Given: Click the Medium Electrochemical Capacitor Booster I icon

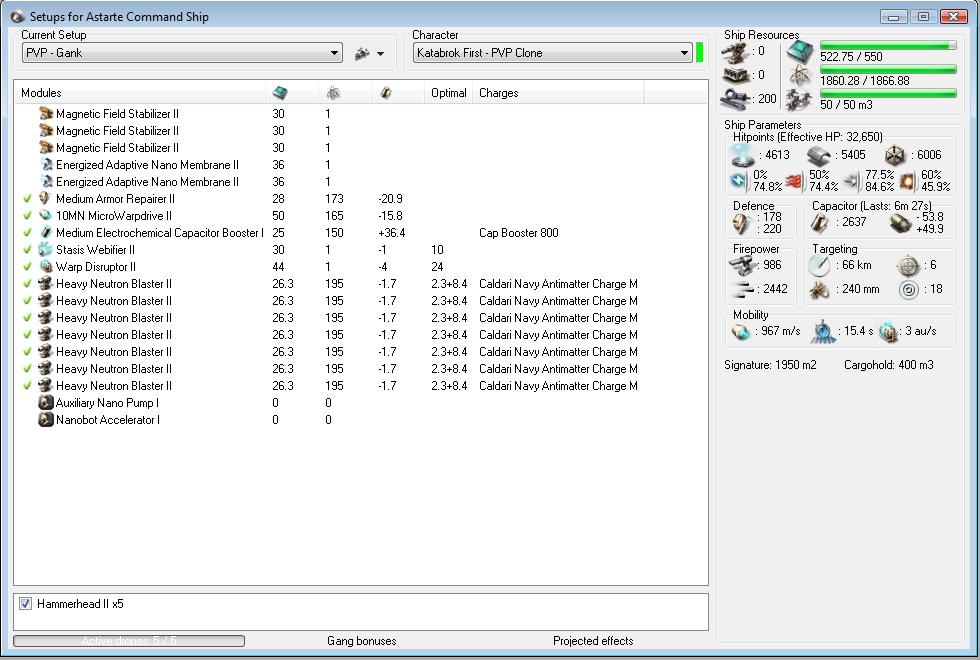Looking at the screenshot, I should tap(45, 232).
